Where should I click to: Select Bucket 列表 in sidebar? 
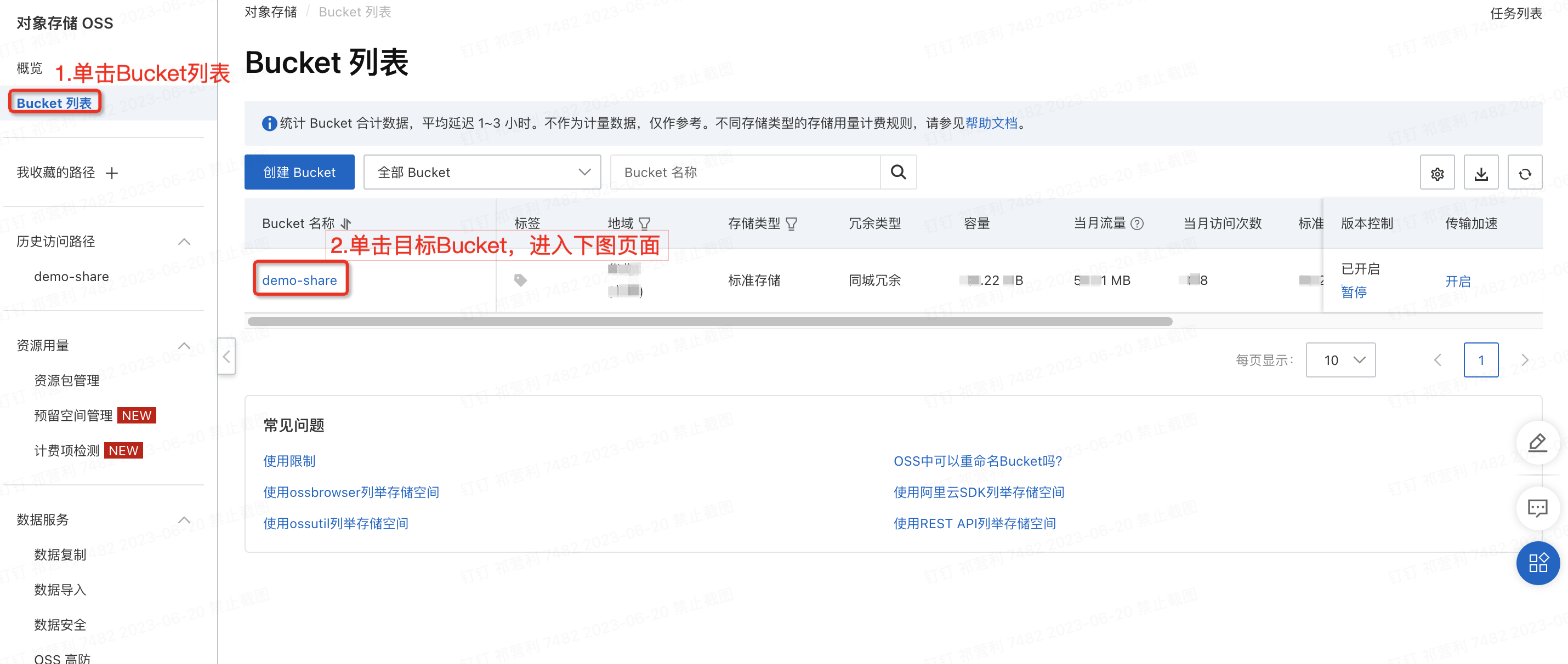point(54,103)
